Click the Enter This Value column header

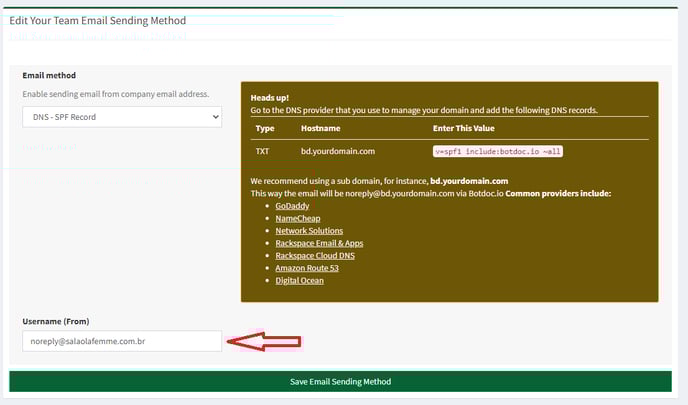[463, 128]
